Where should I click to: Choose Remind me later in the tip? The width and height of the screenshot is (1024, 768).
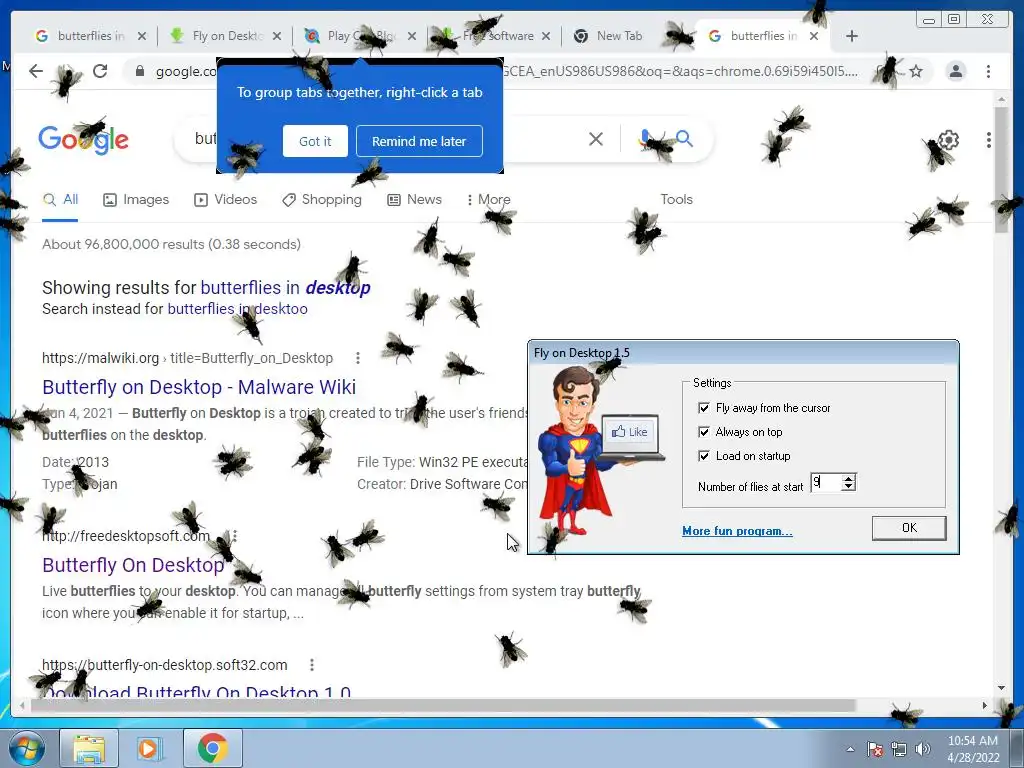coord(419,141)
